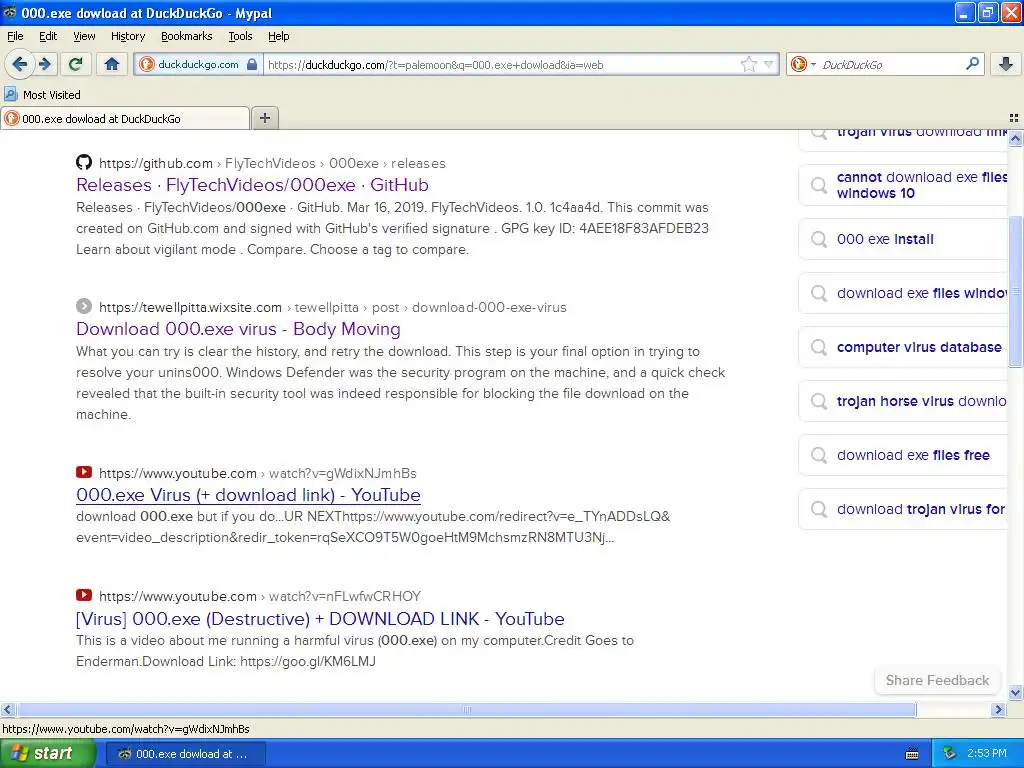
Task: Click the horizontal scrollbar right arrow
Action: 998,709
